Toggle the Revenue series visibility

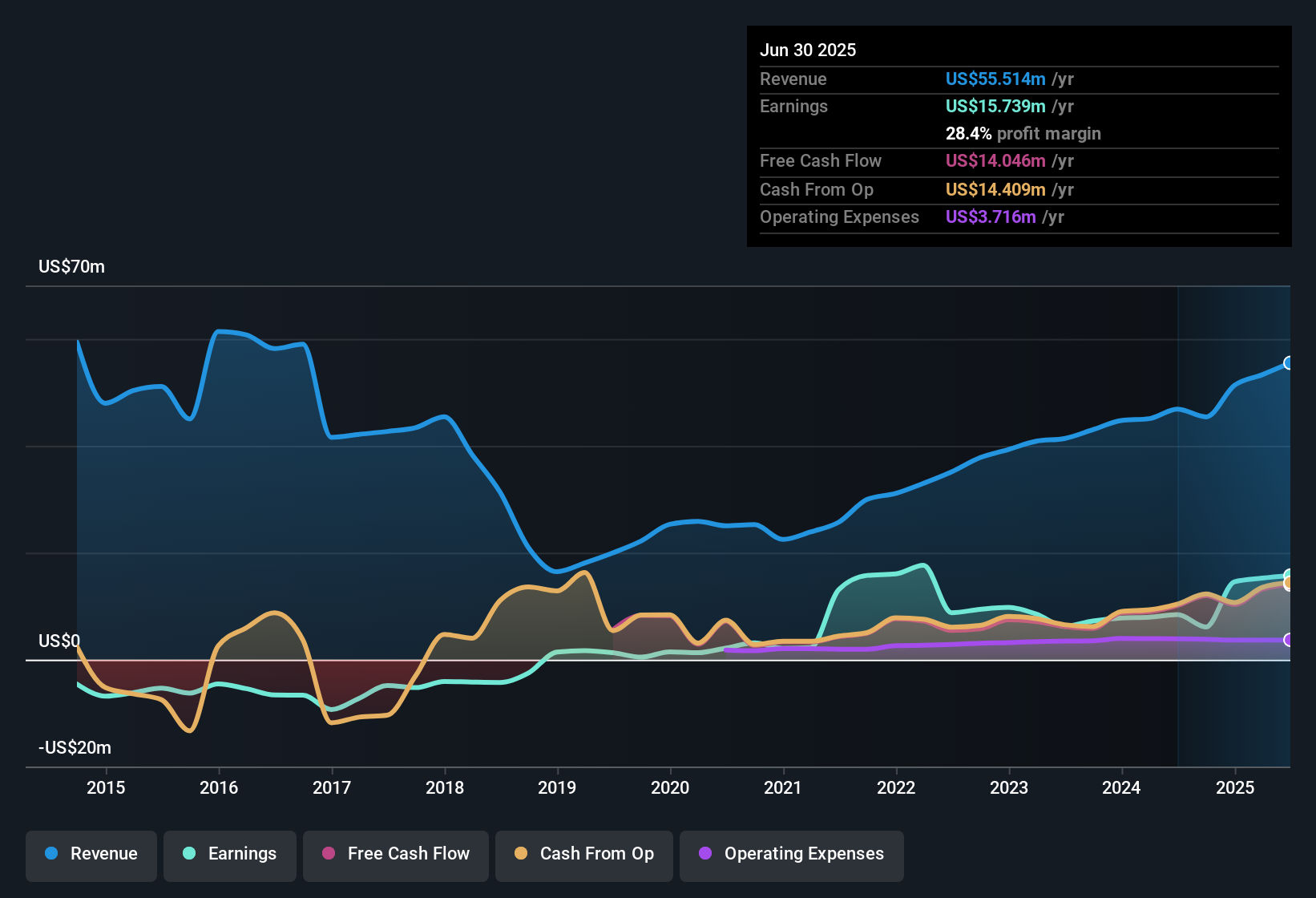pyautogui.click(x=91, y=856)
